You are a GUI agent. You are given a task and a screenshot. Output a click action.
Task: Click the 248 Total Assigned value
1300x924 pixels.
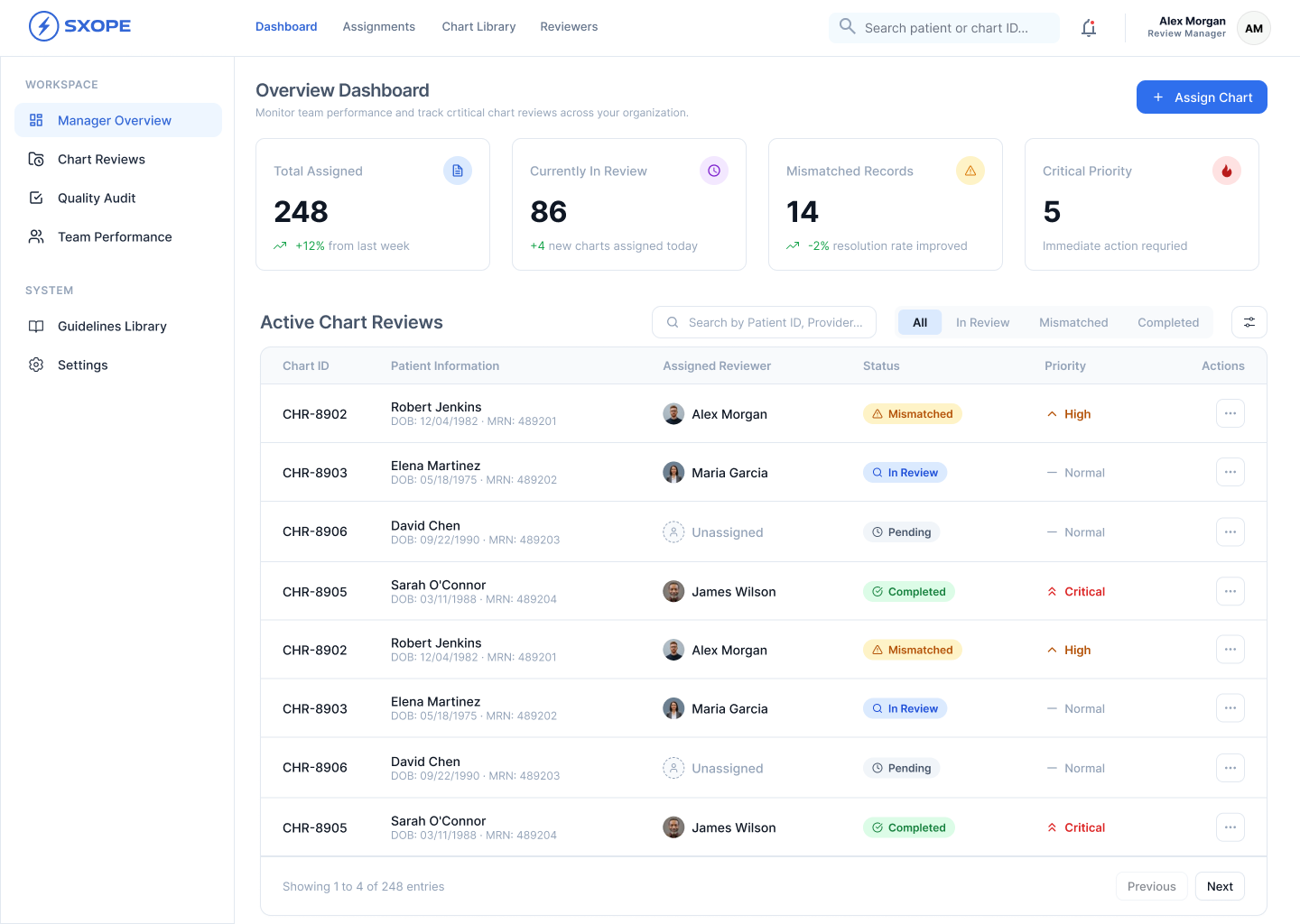(x=301, y=212)
